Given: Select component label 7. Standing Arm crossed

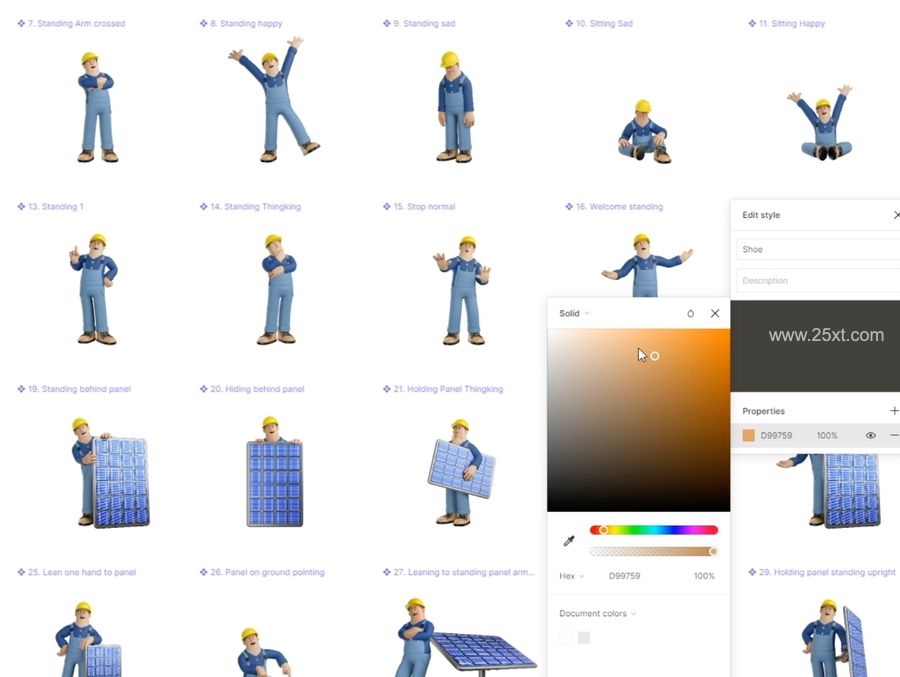Looking at the screenshot, I should [x=71, y=24].
